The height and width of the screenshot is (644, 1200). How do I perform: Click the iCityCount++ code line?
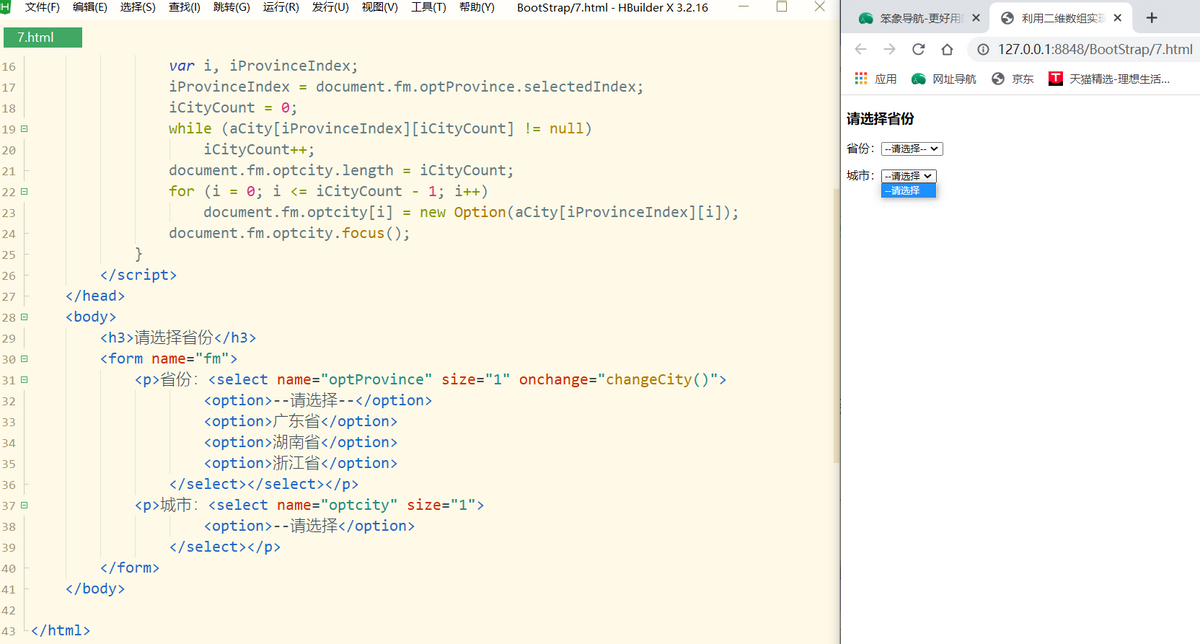click(259, 150)
